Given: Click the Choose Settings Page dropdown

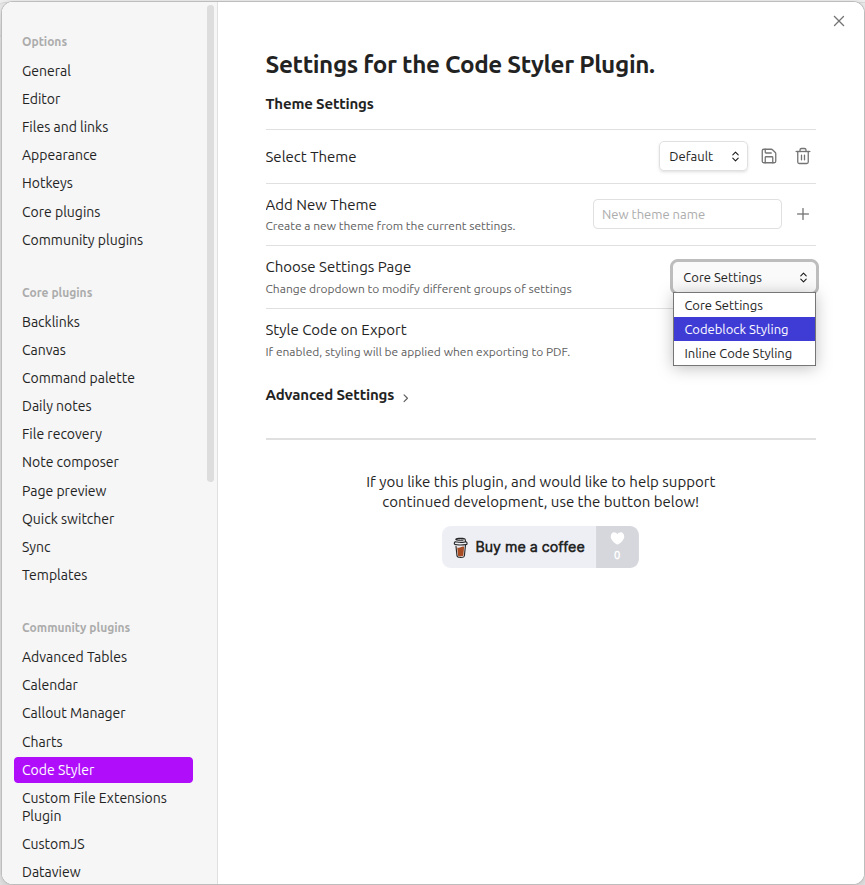Looking at the screenshot, I should click(x=744, y=277).
